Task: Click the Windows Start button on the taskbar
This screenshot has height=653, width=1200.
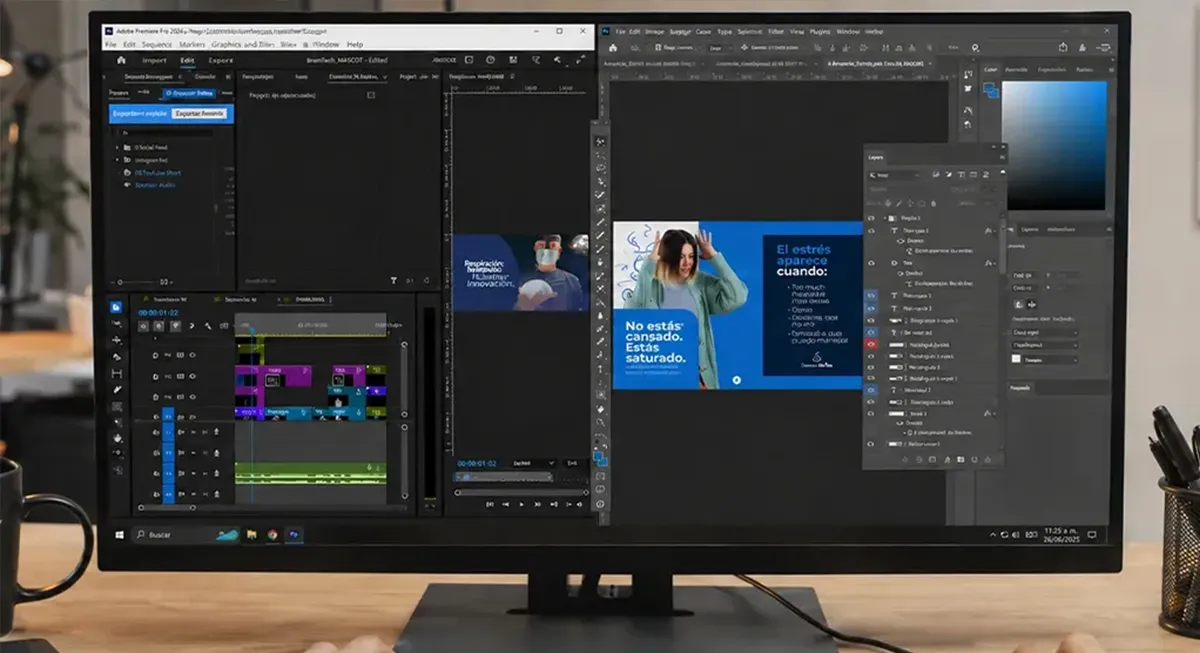Action: 120,535
